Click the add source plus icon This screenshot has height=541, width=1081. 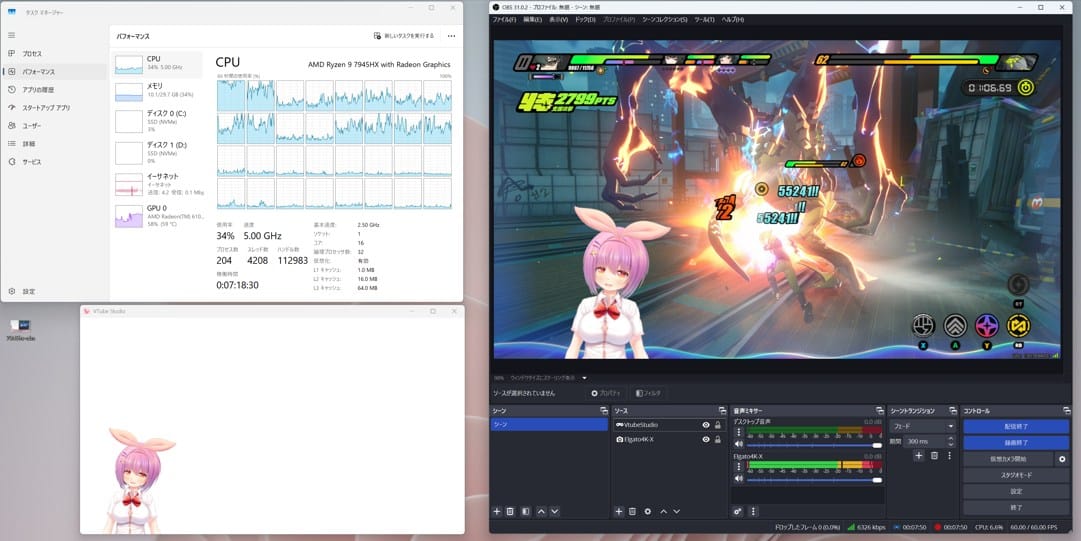click(x=618, y=511)
